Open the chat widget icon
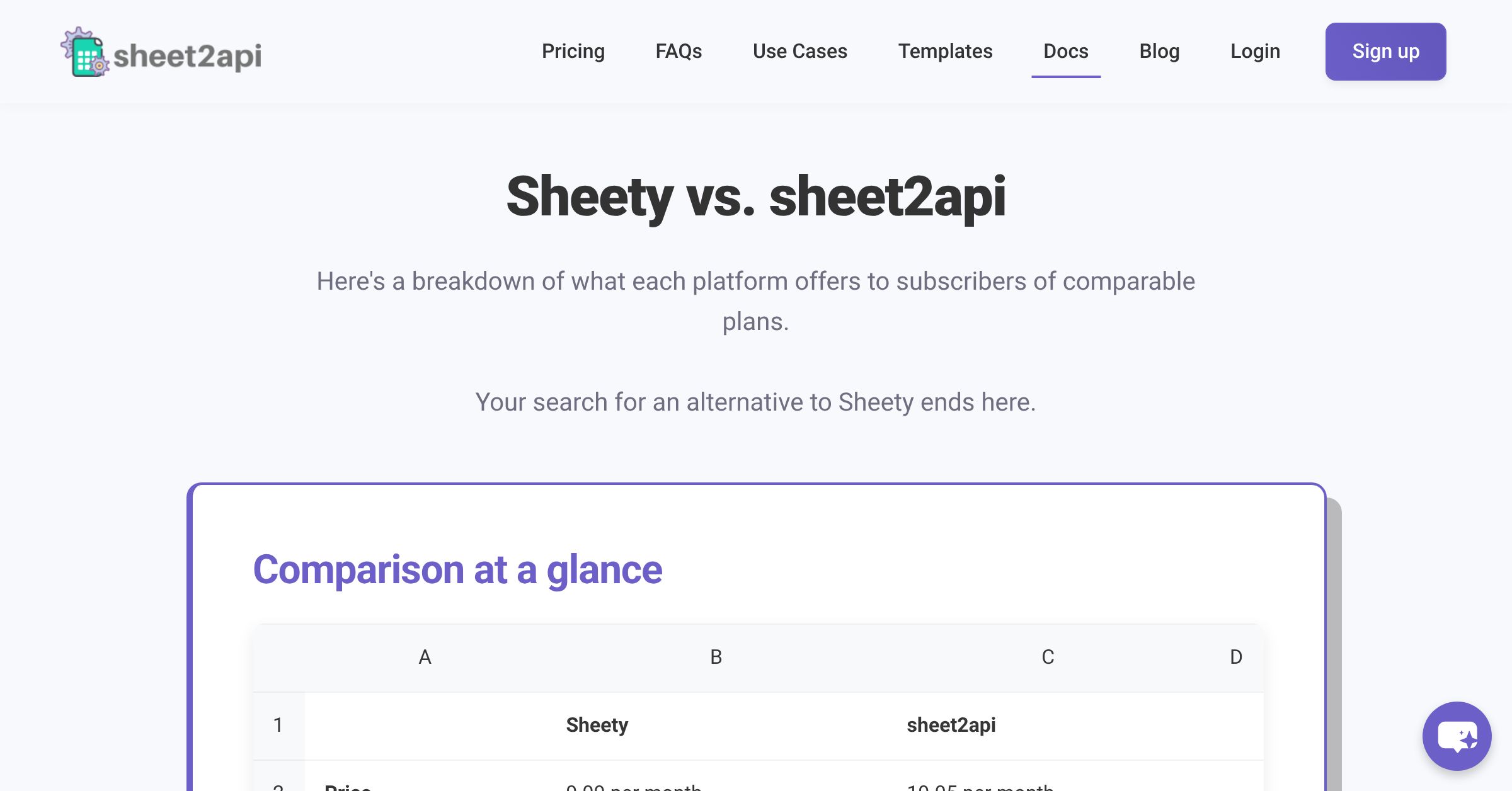Image resolution: width=1512 pixels, height=791 pixels. (1456, 736)
